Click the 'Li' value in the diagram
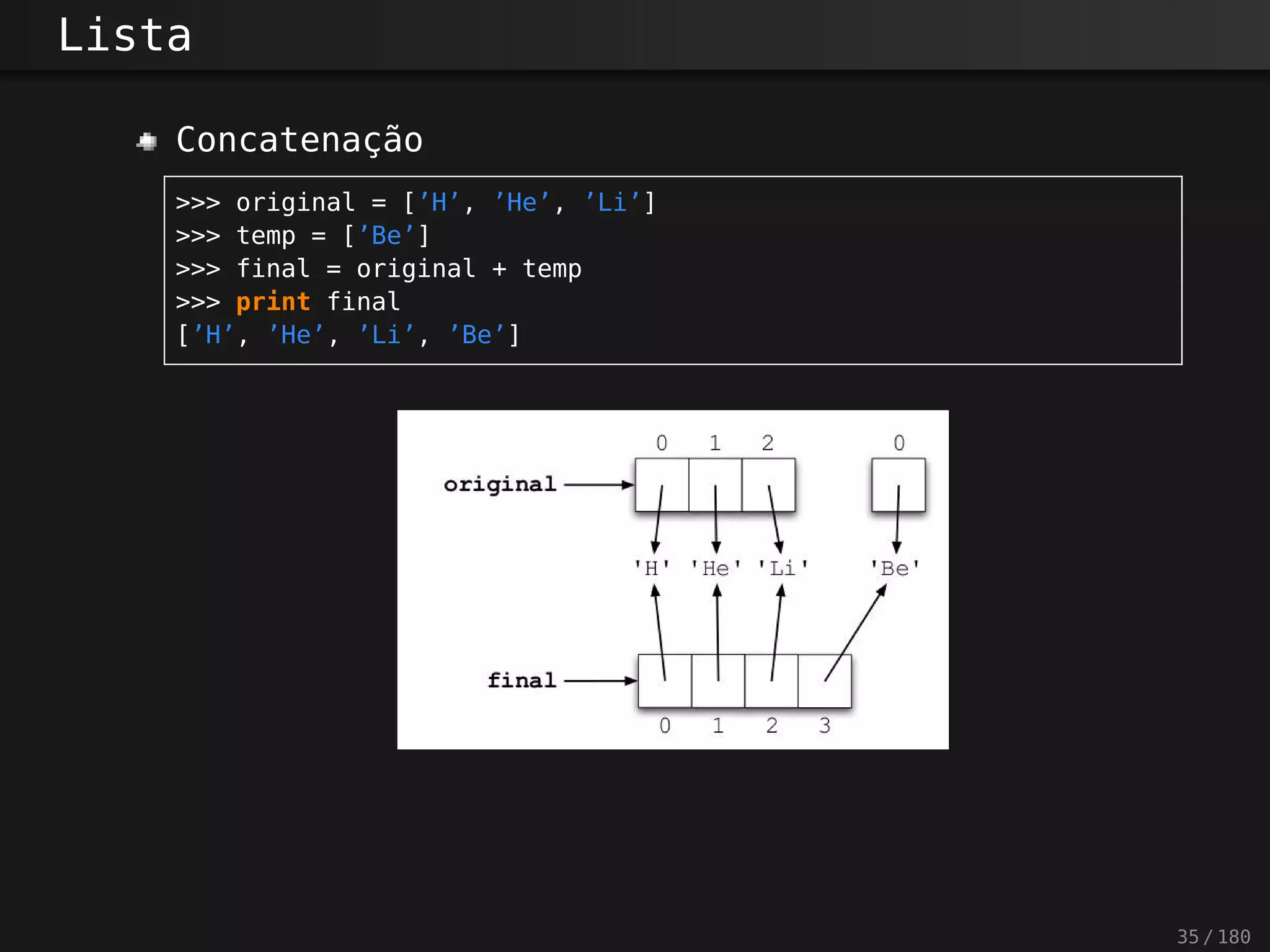Viewport: 1270px width, 952px height. pos(783,568)
